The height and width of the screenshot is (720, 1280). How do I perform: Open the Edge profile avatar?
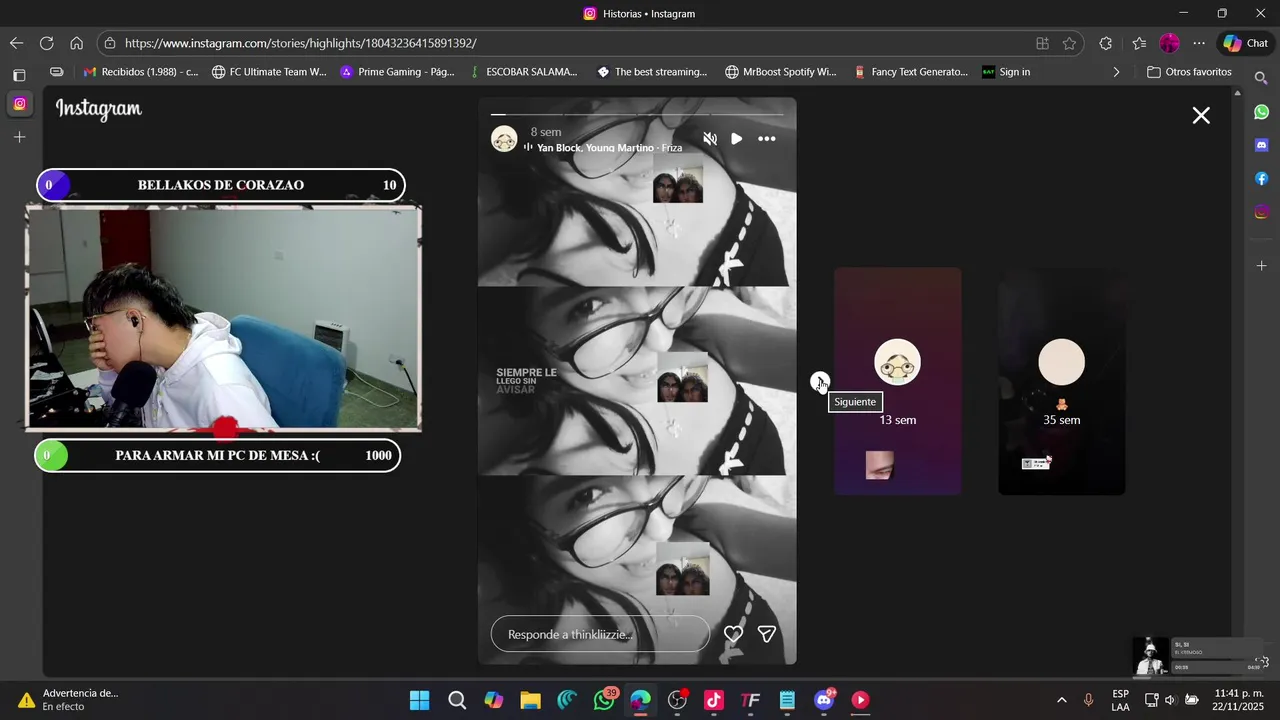pos(1169,43)
